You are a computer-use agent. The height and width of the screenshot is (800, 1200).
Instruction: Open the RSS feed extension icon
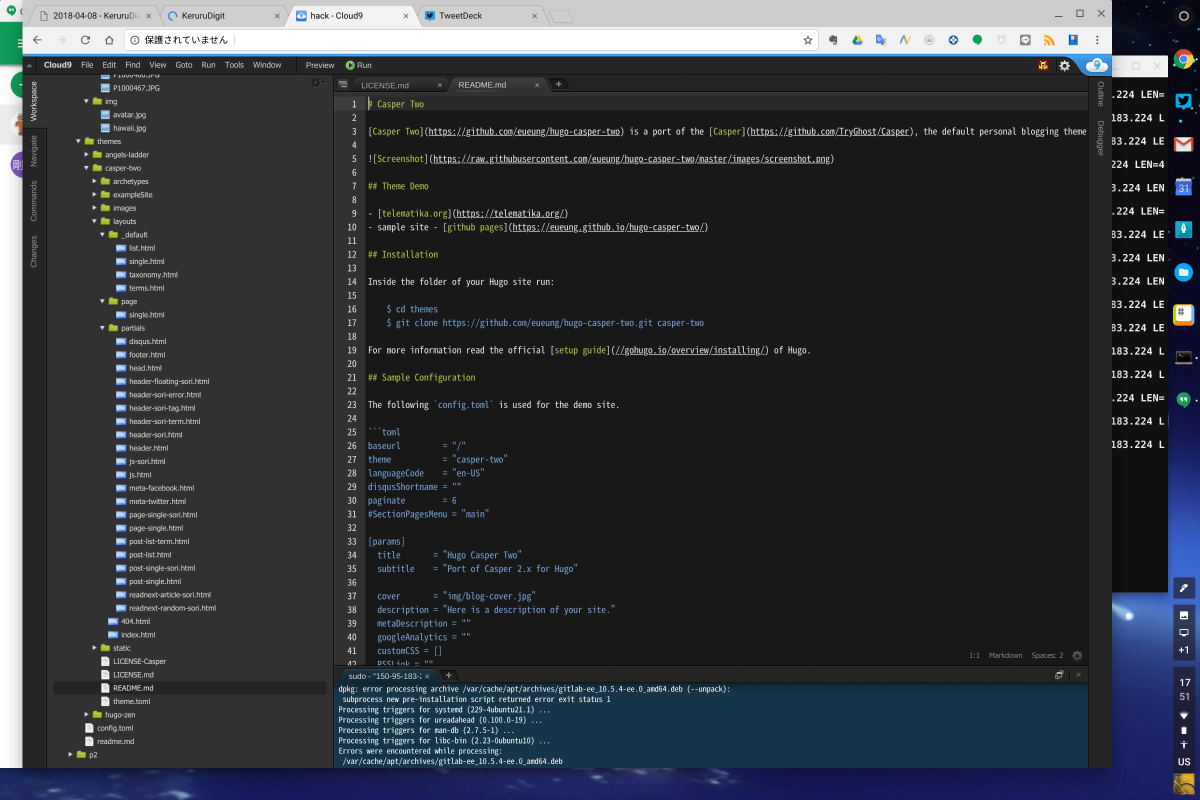pyautogui.click(x=1049, y=40)
